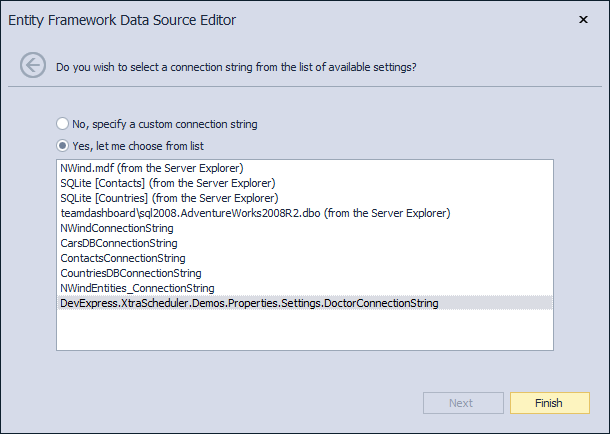Click the back arrow icon

33,66
